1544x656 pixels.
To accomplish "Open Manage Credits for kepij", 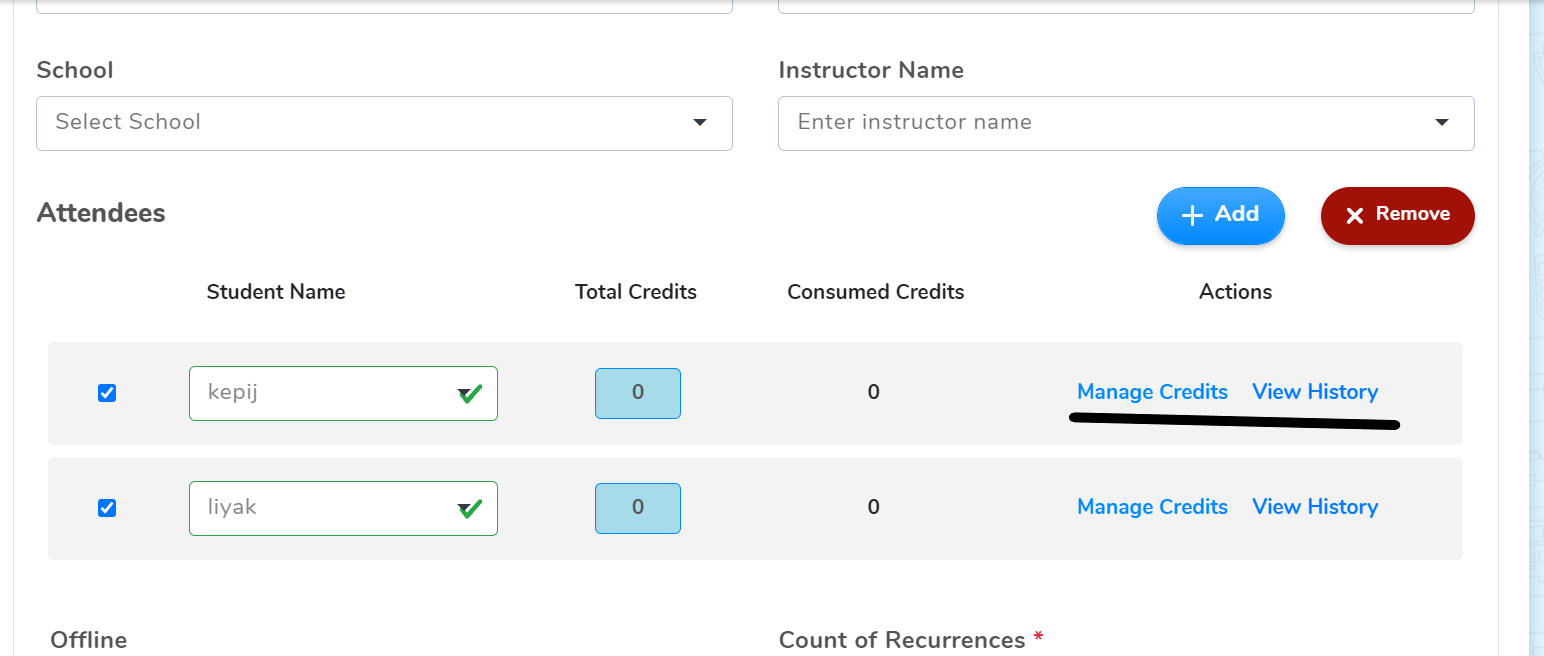I will coord(1152,392).
